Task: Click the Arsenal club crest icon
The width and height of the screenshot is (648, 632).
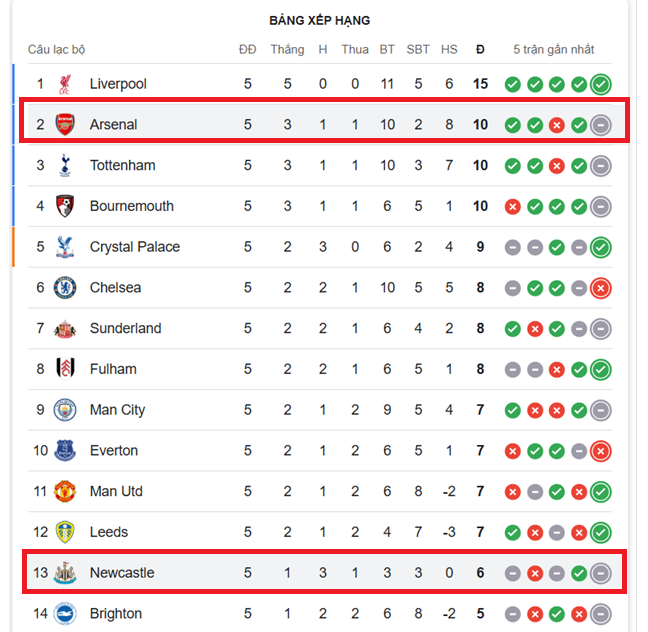Action: pos(66,125)
